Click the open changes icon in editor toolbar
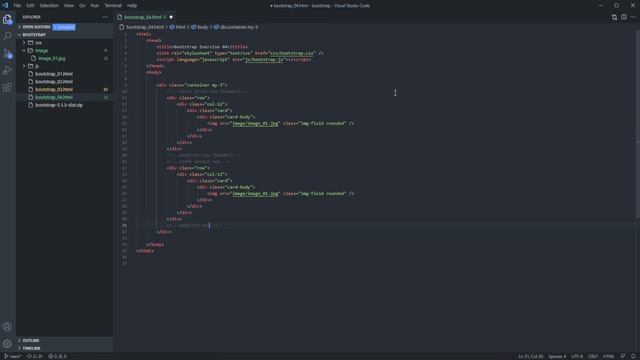The width and height of the screenshot is (640, 360). pos(614,17)
